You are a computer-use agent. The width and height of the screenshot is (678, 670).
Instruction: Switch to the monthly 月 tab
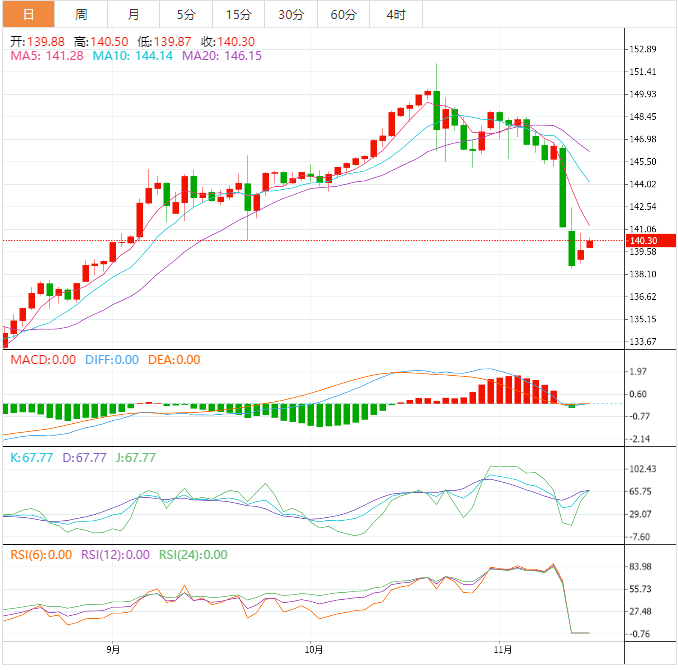click(x=134, y=14)
